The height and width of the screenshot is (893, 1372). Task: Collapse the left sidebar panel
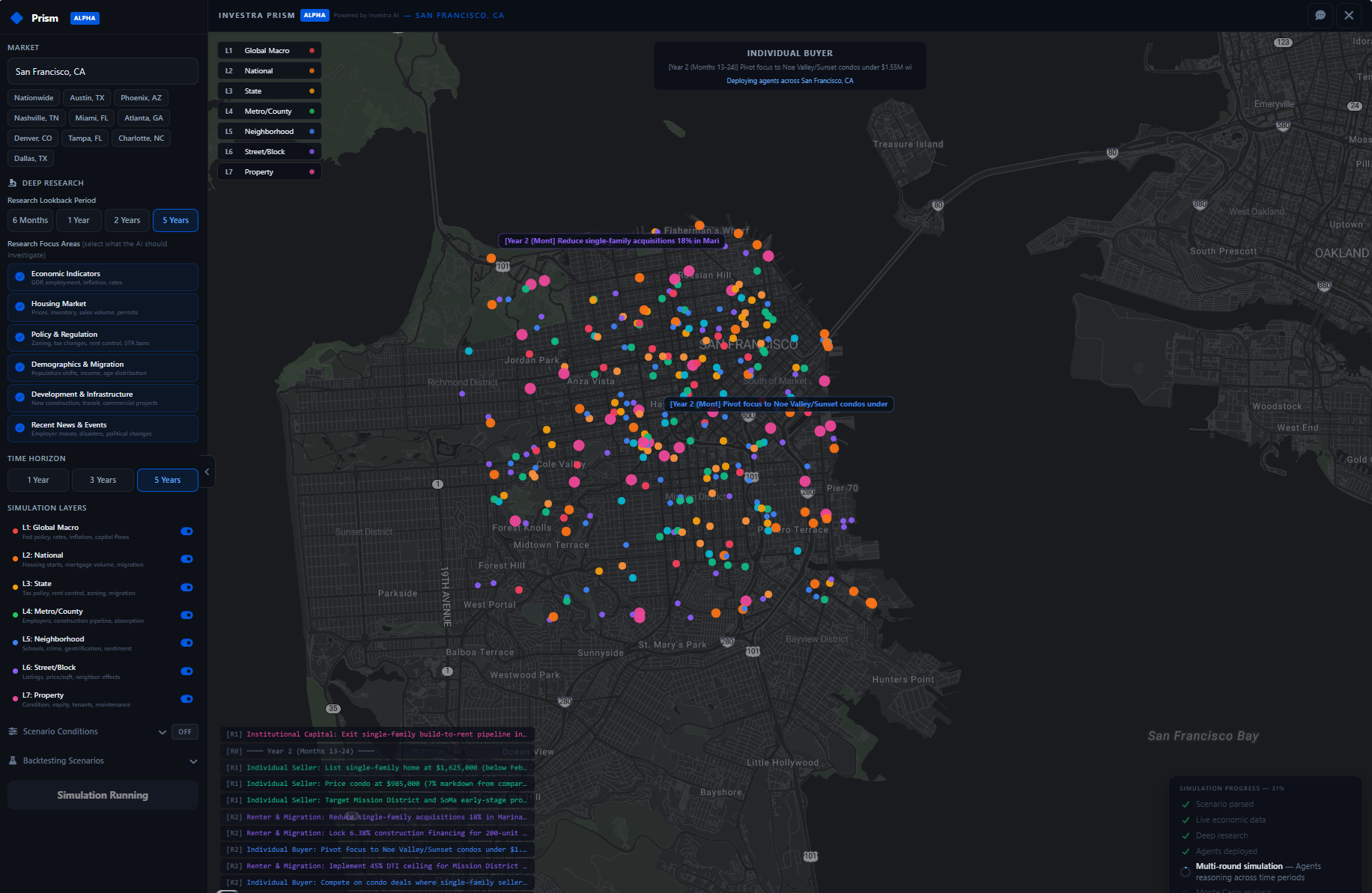[207, 472]
